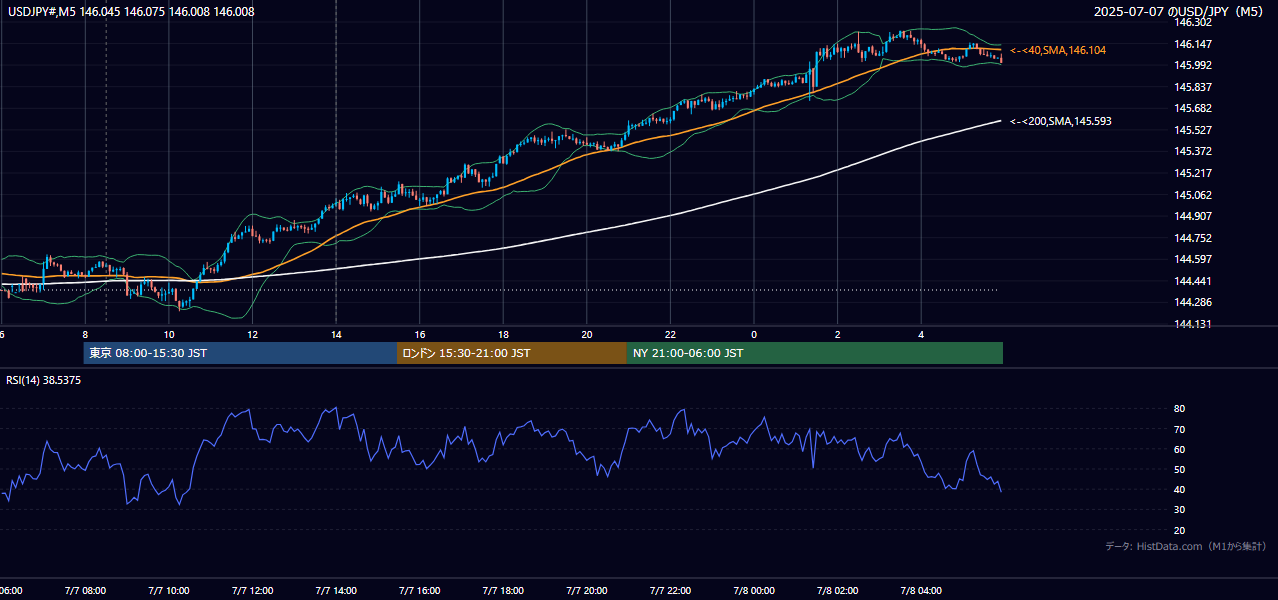This screenshot has height=600, width=1278.
Task: Click price axis value 145.837
Action: tap(1193, 87)
